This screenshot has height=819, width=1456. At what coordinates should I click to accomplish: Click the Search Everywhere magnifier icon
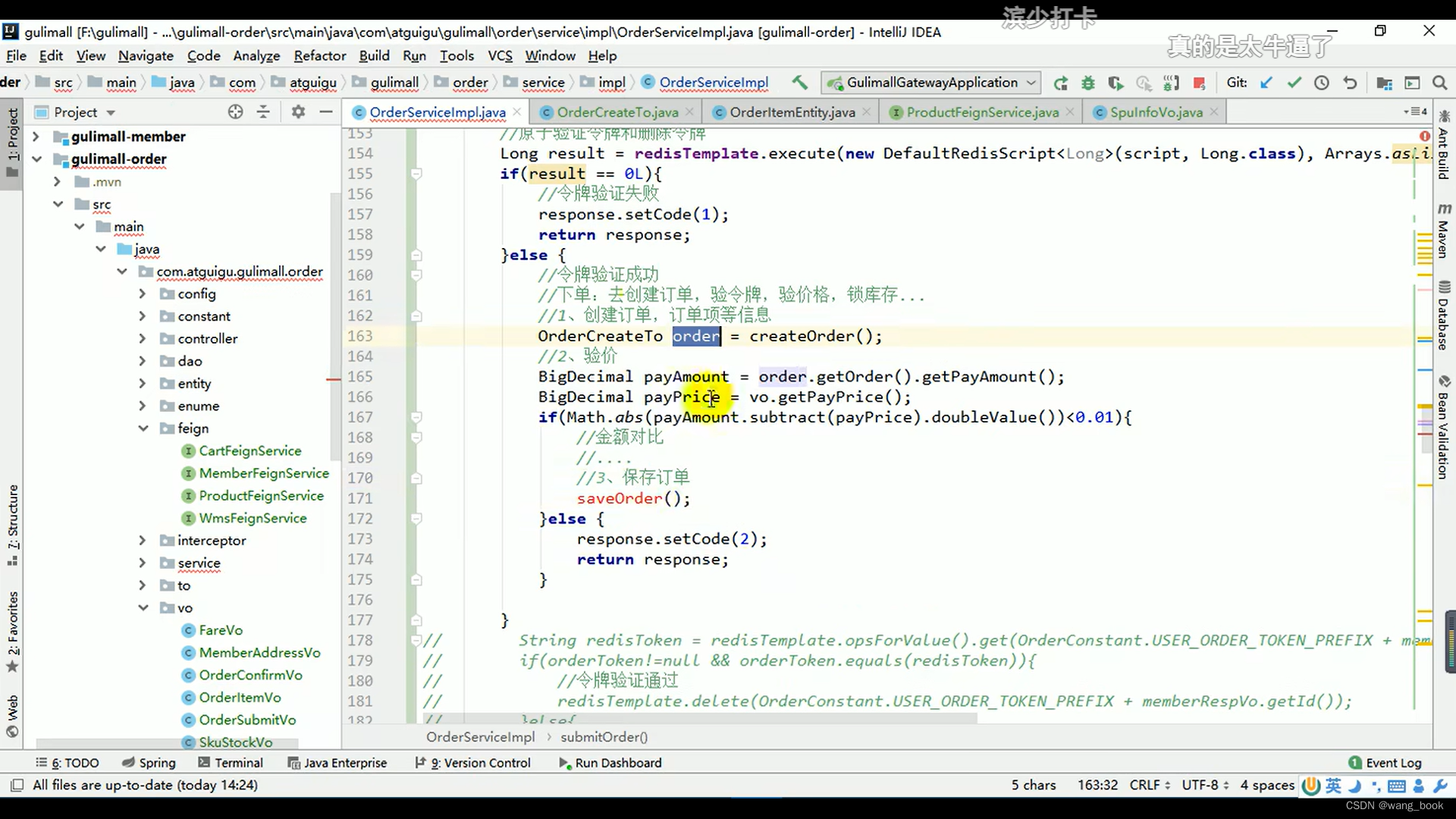point(1439,83)
